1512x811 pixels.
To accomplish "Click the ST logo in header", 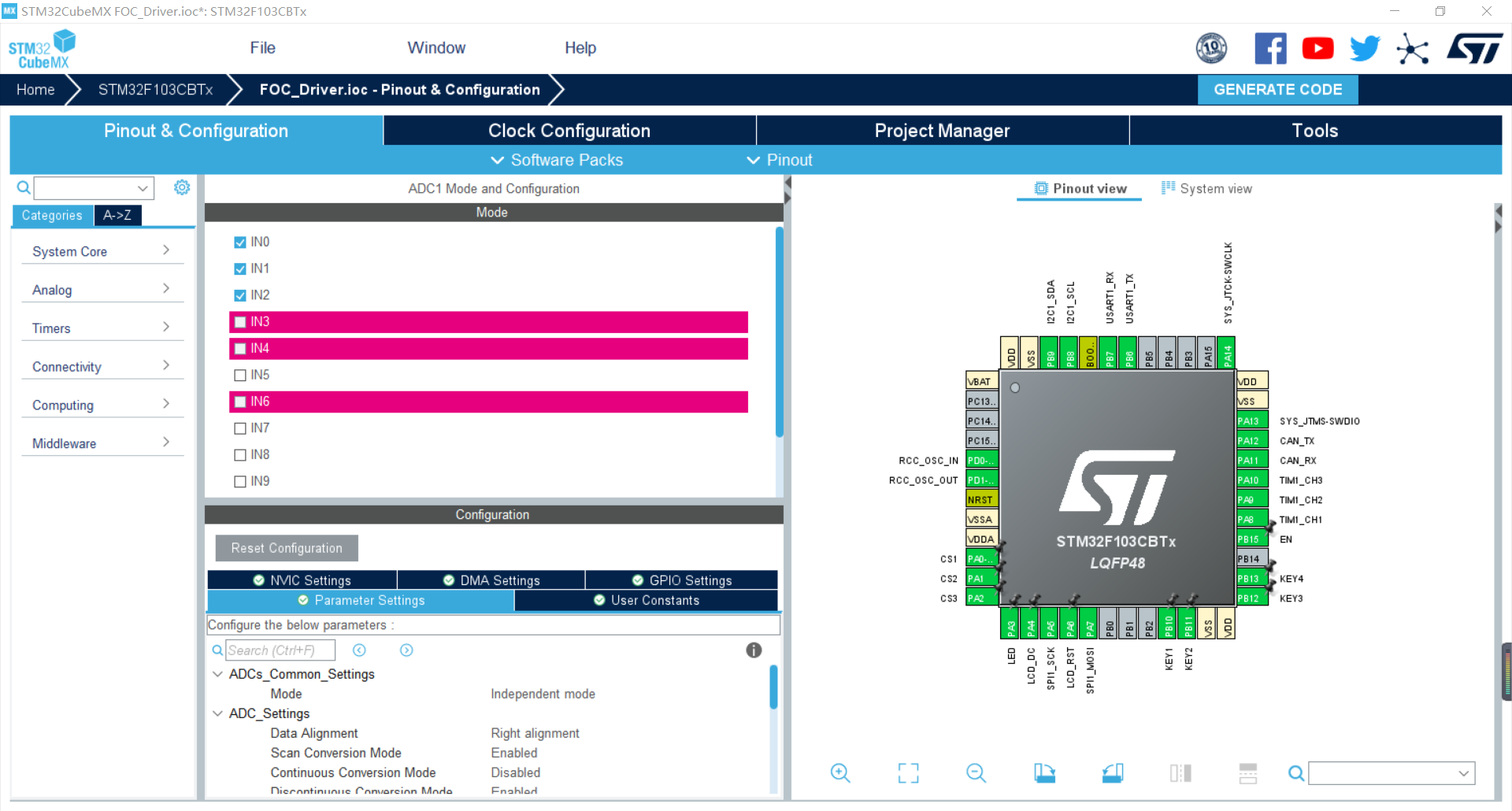I will (1474, 49).
